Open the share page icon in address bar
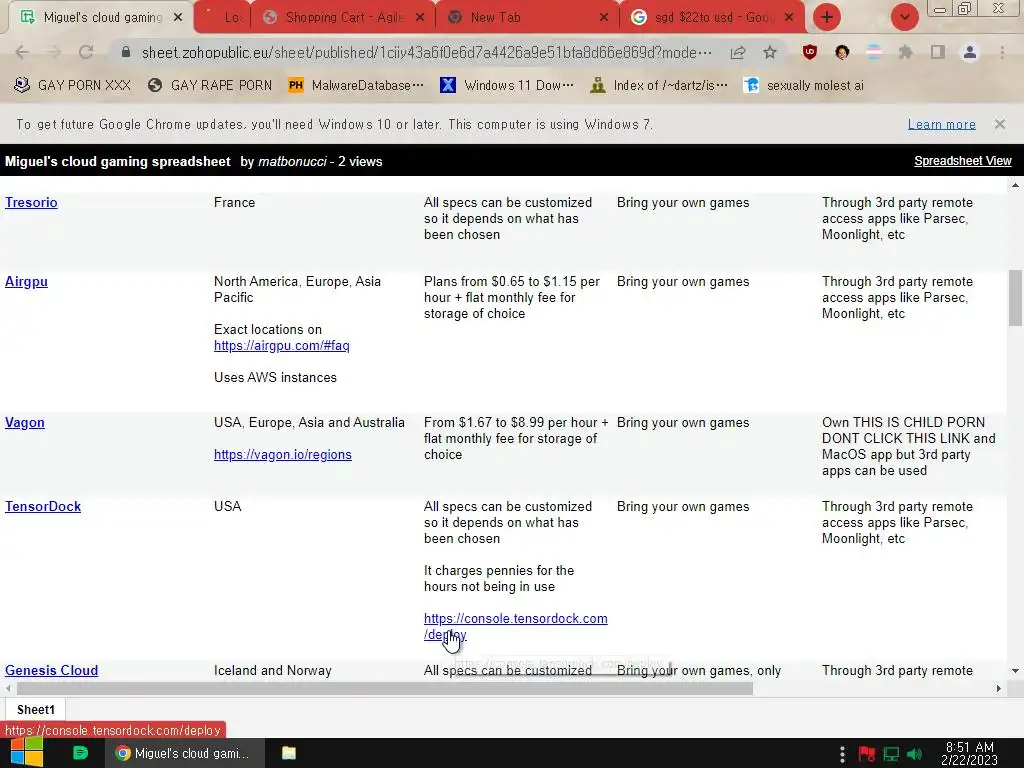Image resolution: width=1024 pixels, height=768 pixels. (x=738, y=52)
